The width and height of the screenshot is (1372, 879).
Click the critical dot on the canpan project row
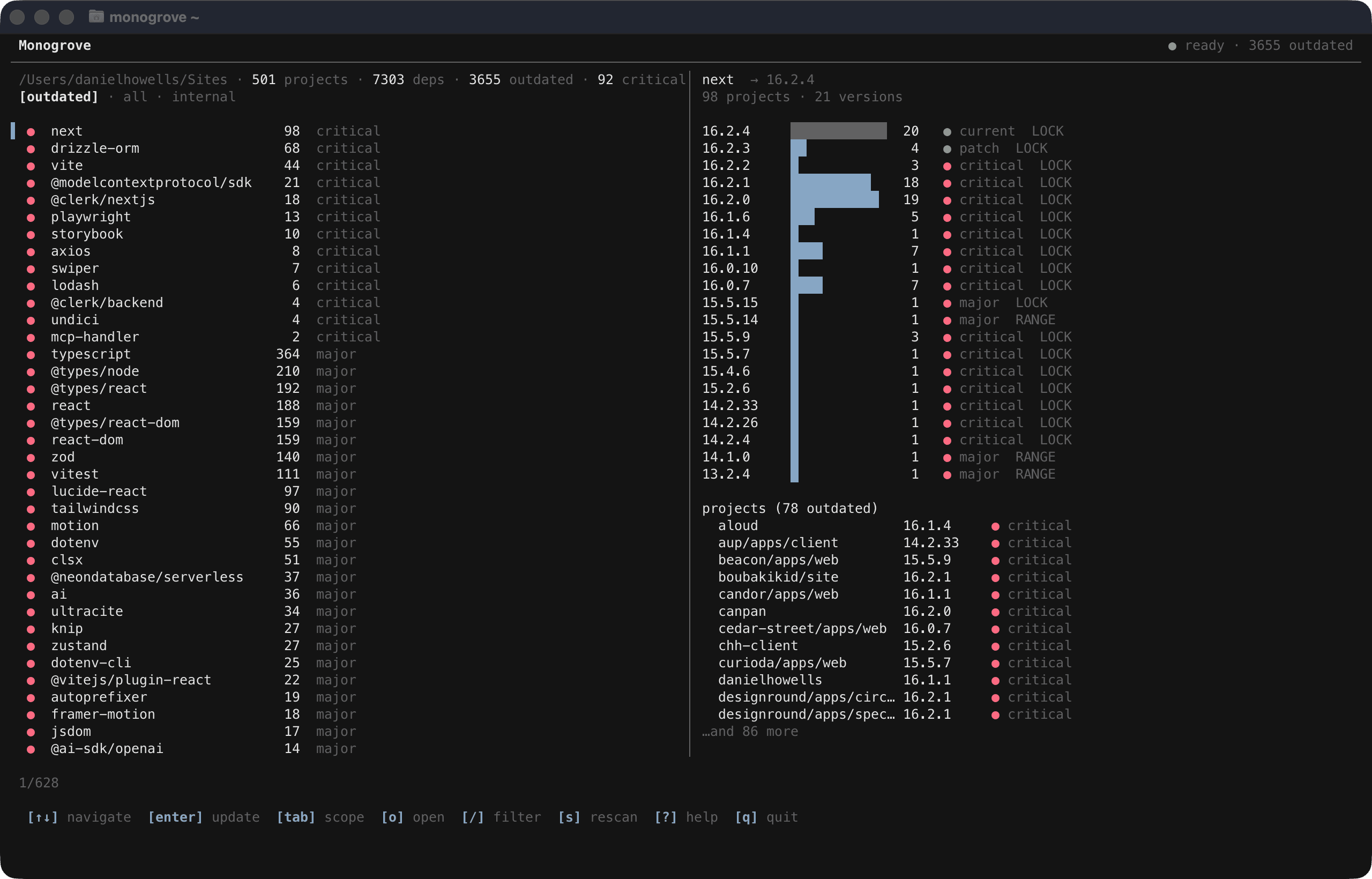click(996, 612)
